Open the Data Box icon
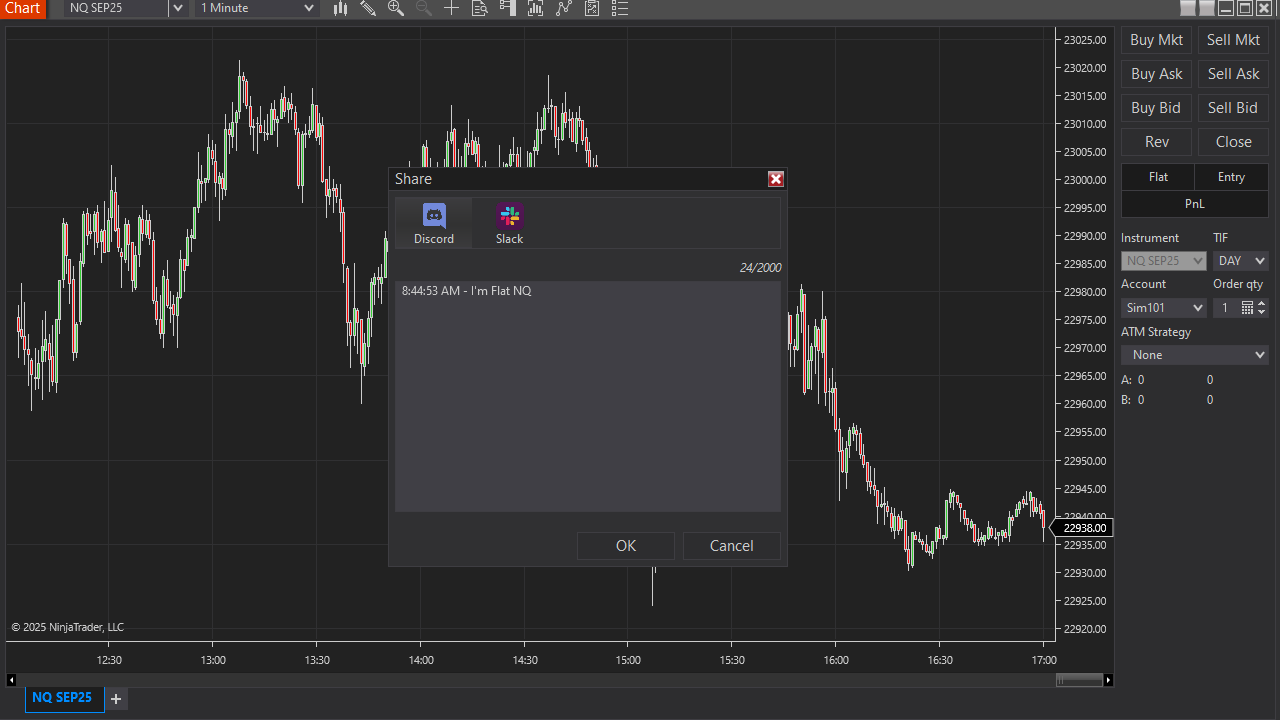This screenshot has height=720, width=1280. (479, 8)
